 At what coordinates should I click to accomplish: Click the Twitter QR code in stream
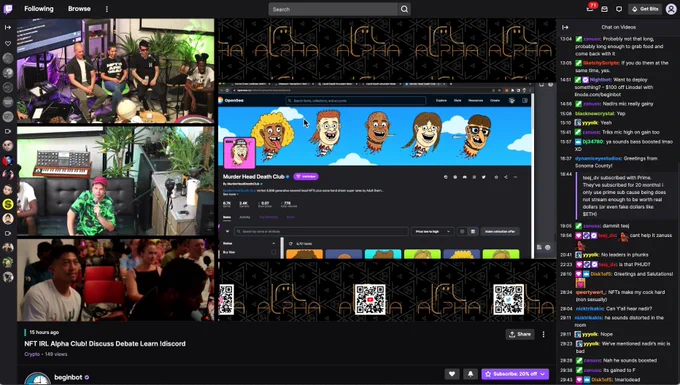[508, 300]
